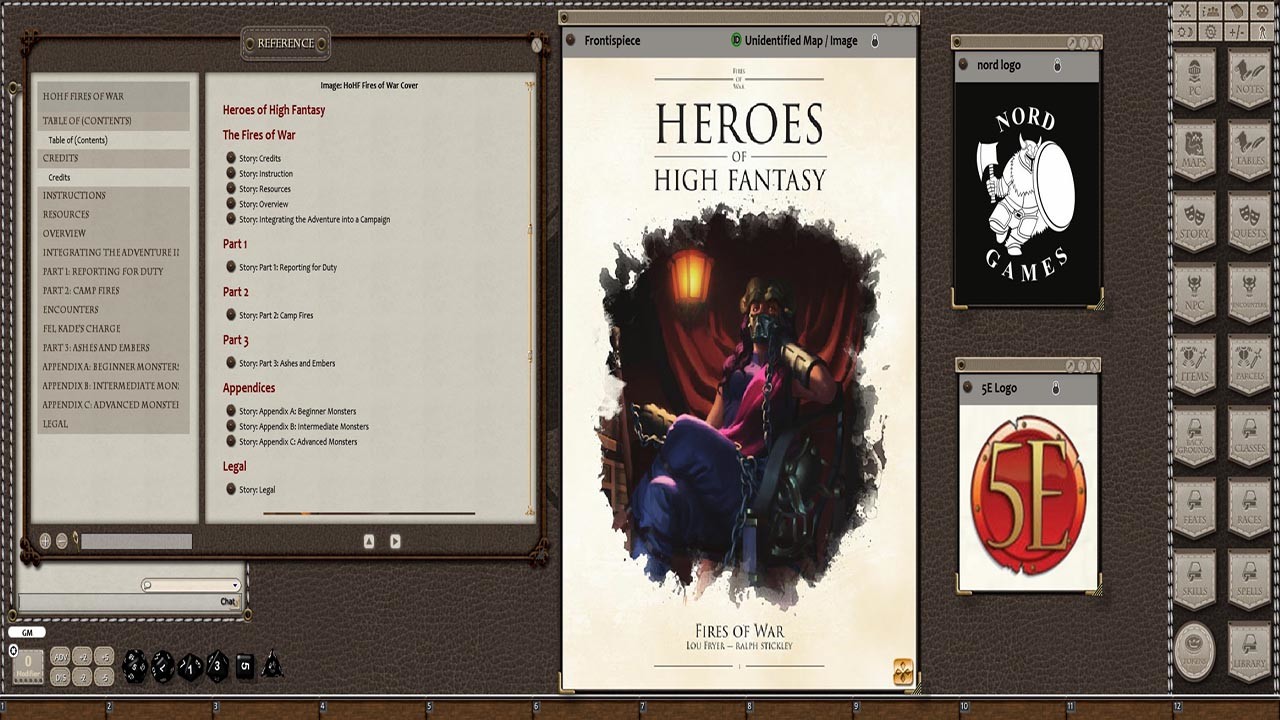Open Story: Part 1: Reporting for Duty

pyautogui.click(x=290, y=267)
